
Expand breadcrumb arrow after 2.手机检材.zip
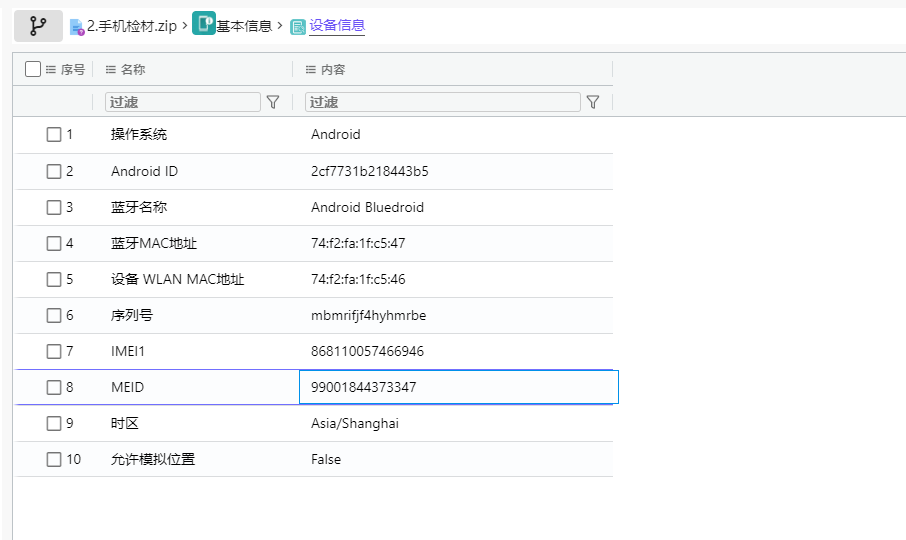tap(184, 25)
